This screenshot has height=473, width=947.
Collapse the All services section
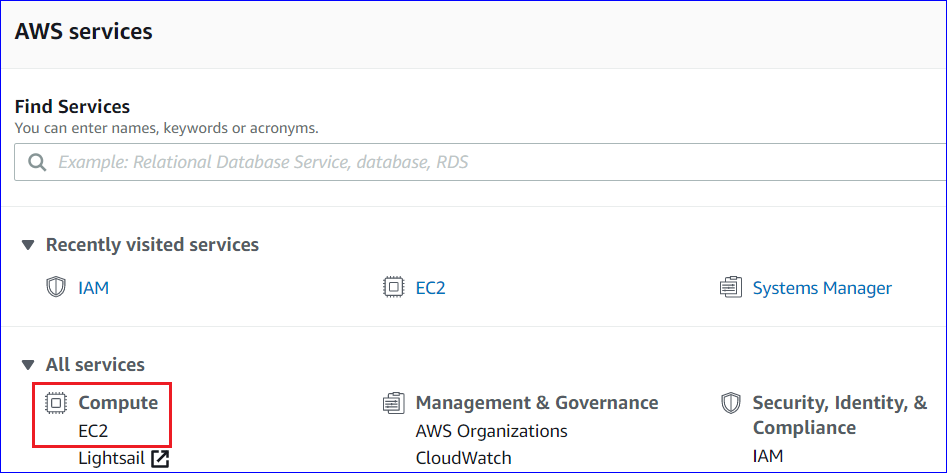(x=28, y=365)
